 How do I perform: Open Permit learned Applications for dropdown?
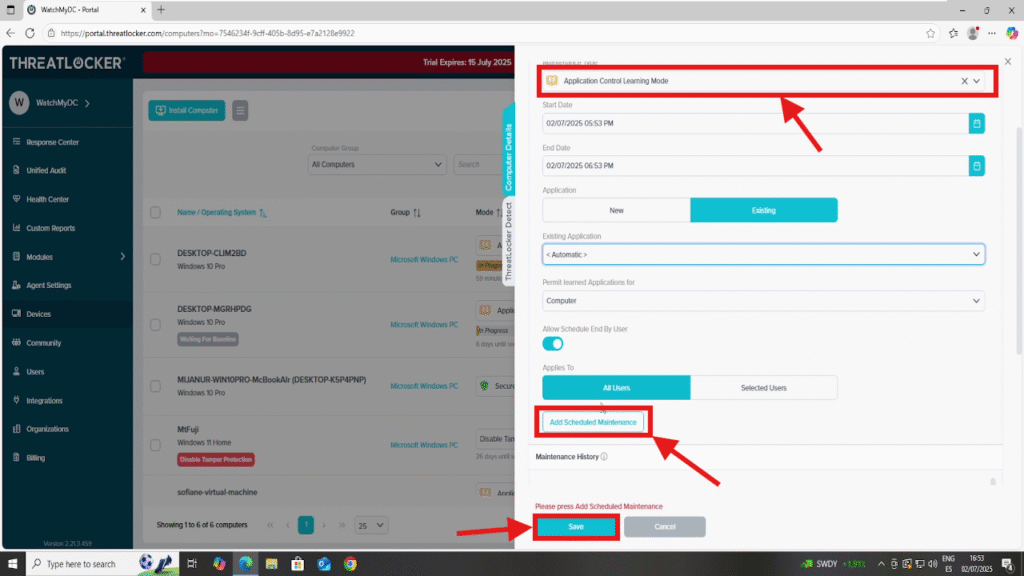tap(763, 301)
